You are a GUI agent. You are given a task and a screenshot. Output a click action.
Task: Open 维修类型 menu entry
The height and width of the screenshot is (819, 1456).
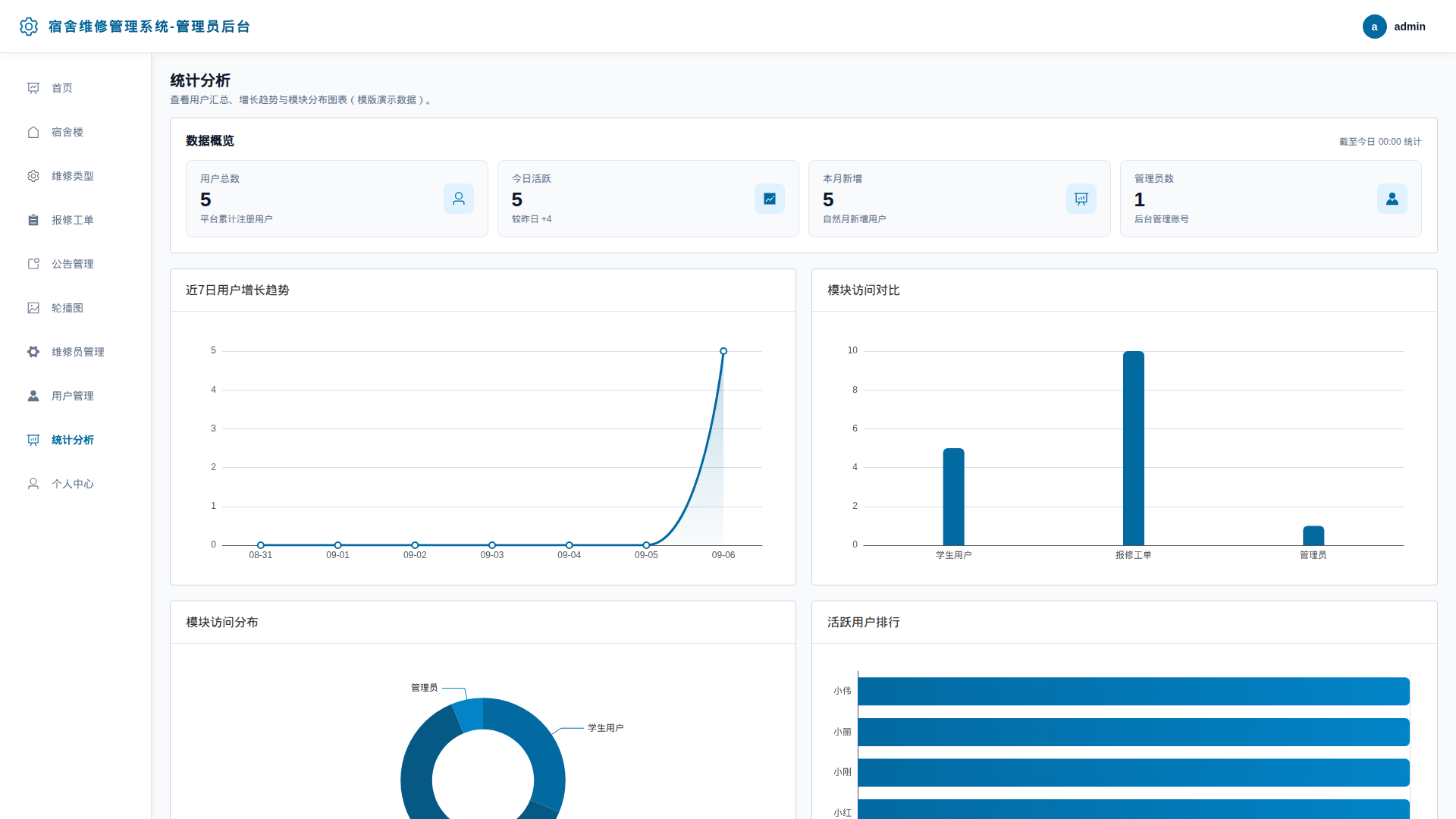coord(76,176)
